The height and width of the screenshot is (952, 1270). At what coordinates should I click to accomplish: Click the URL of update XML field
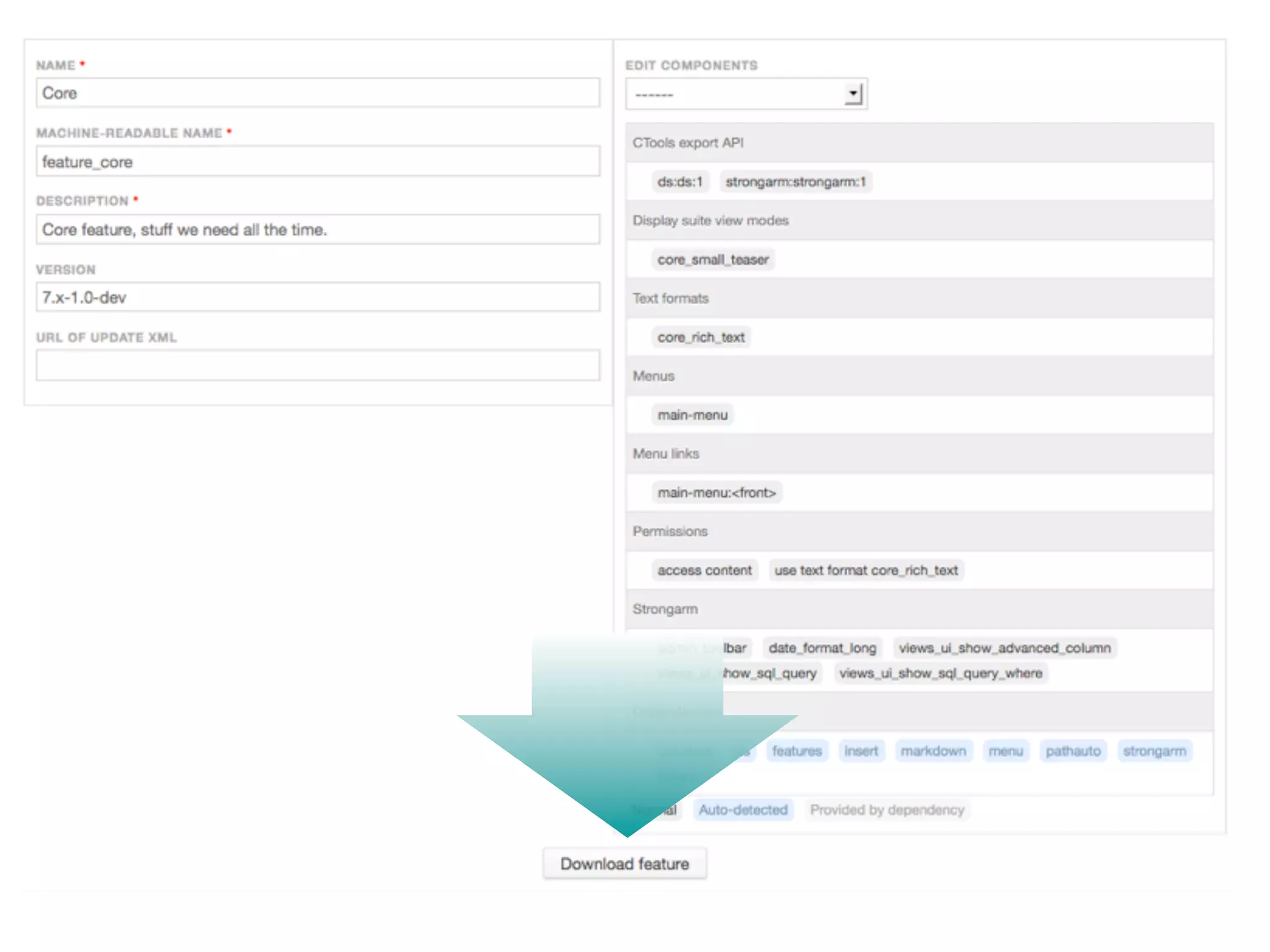click(317, 365)
